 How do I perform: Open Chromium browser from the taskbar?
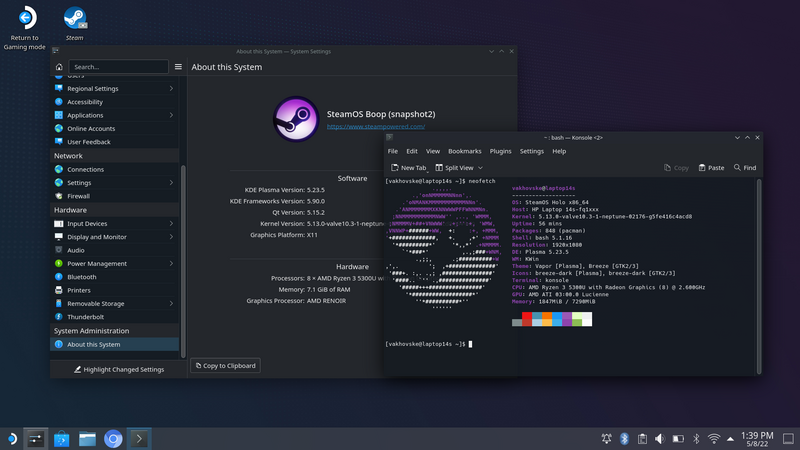pyautogui.click(x=114, y=438)
